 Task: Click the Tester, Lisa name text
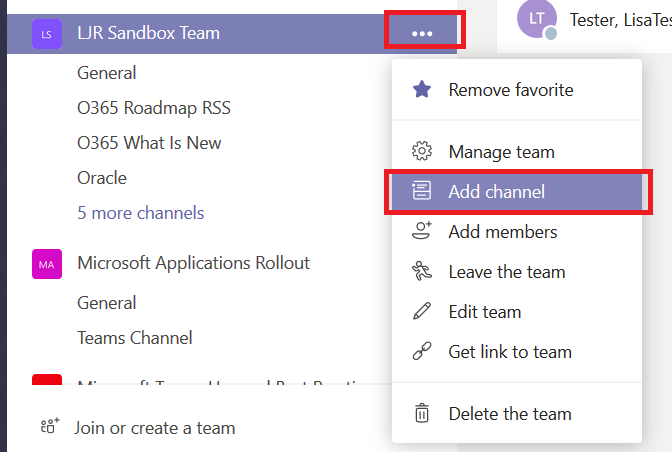point(621,20)
